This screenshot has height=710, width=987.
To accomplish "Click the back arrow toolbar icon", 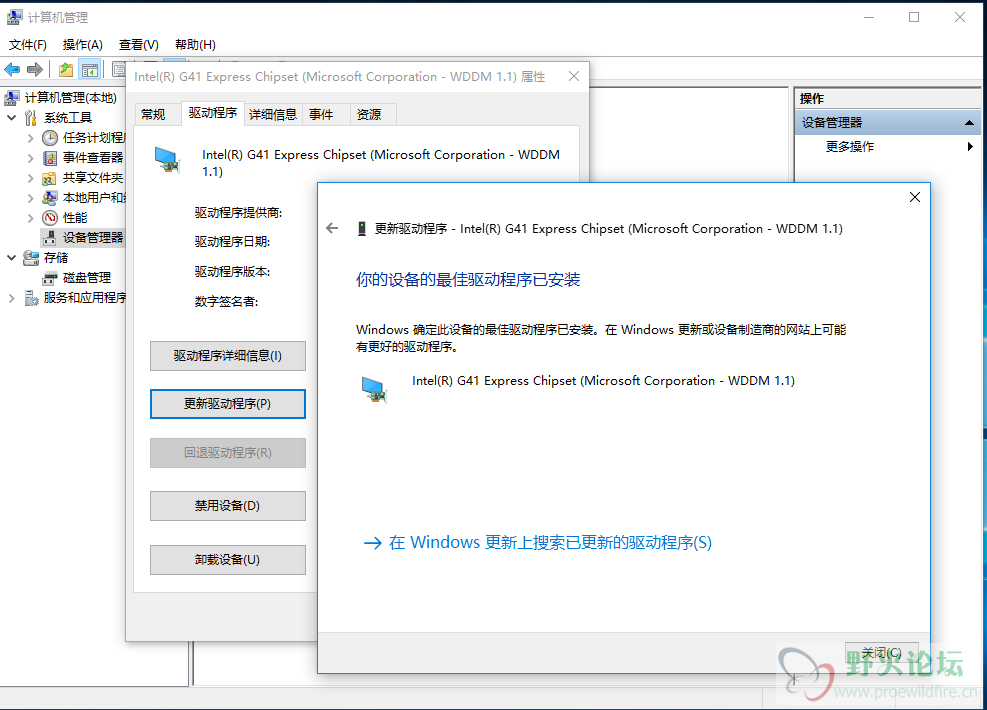I will 12,69.
